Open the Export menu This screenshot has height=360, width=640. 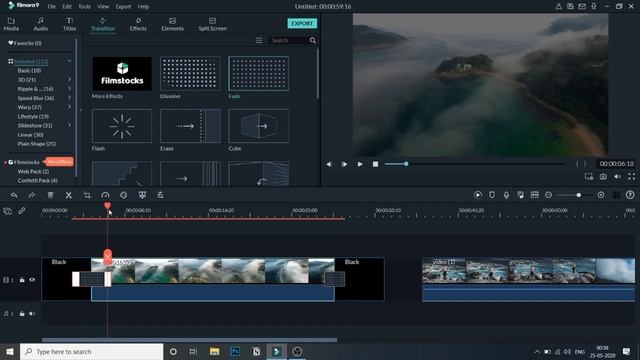coord(123,7)
